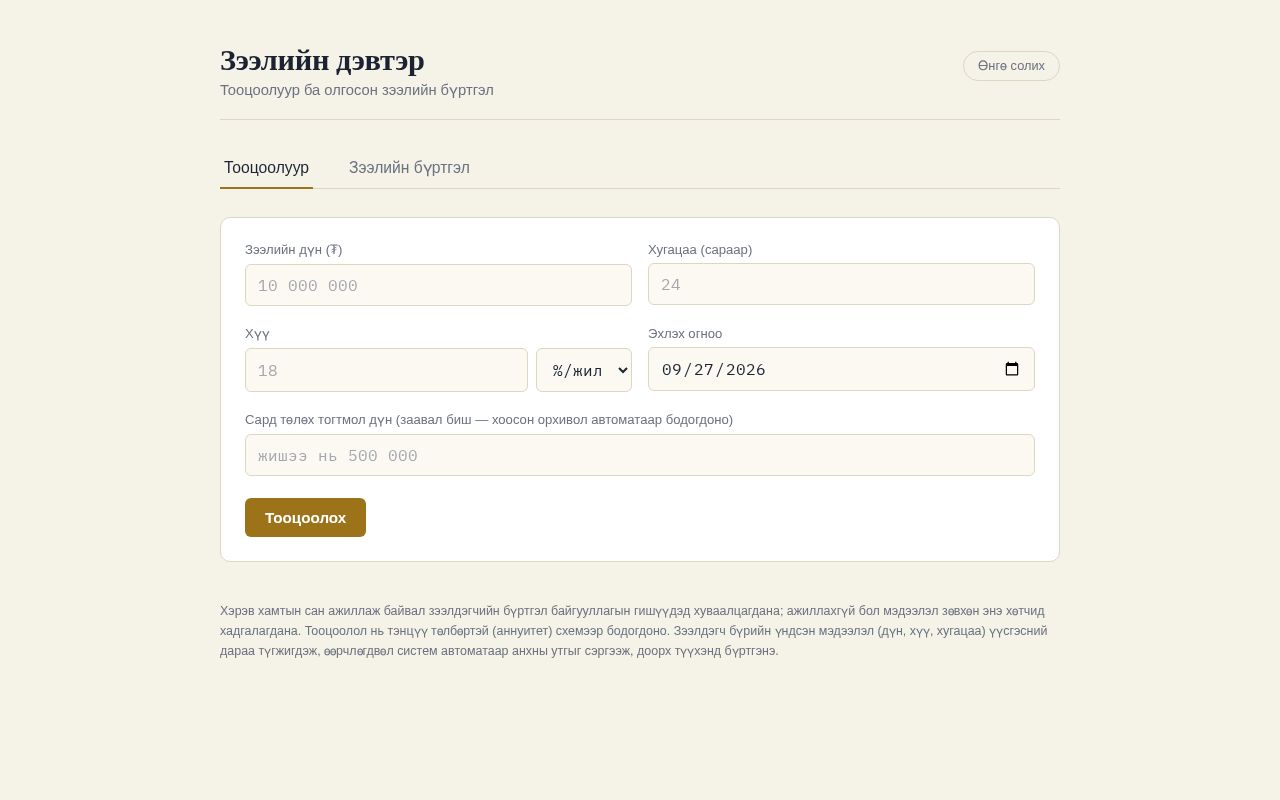This screenshot has width=1280, height=800.
Task: Open the Зээлийн бүртгэл tab
Action: tap(409, 168)
